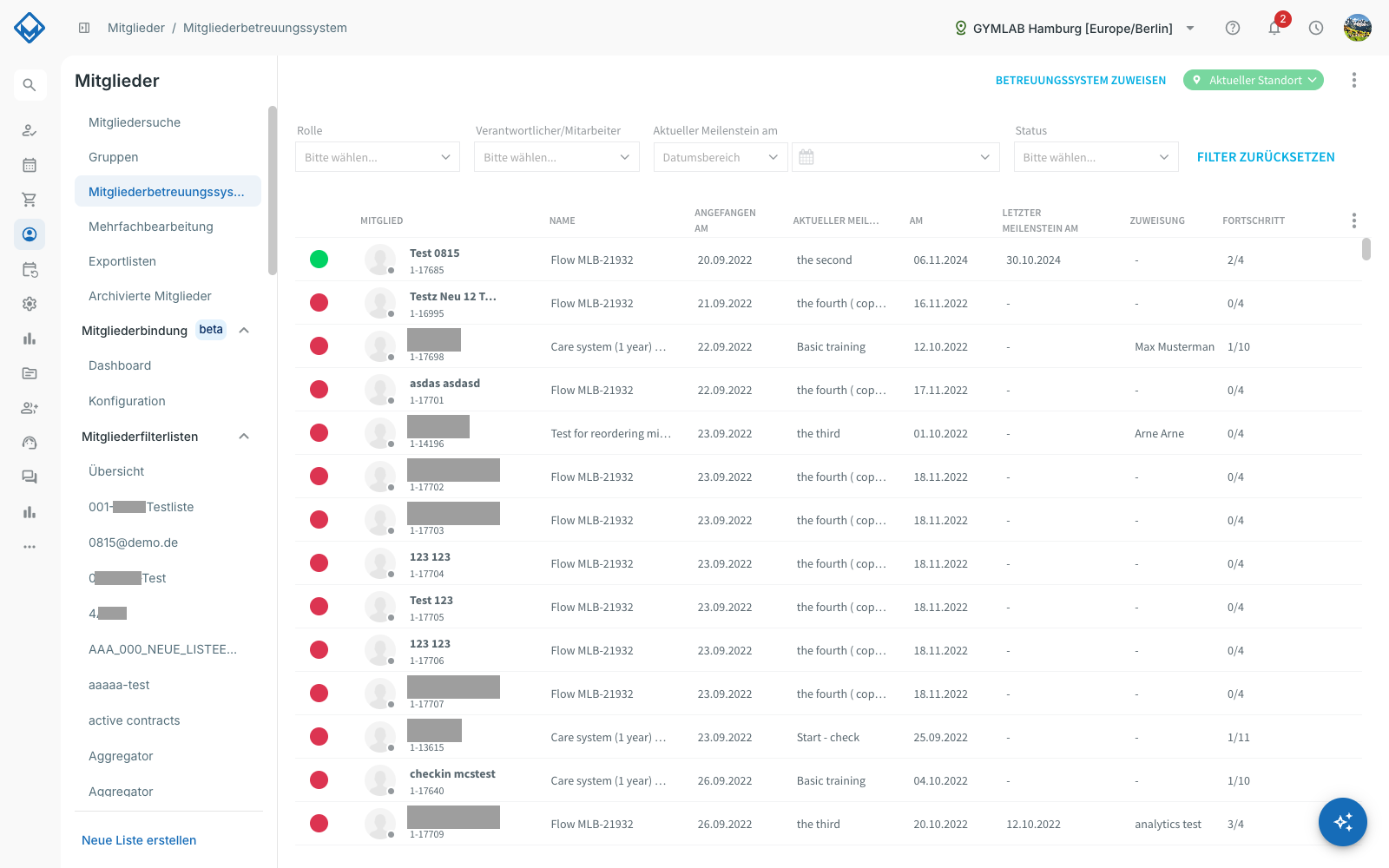The width and height of the screenshot is (1389, 868).
Task: Click FILTER ZURÜCKSETZEN link
Action: pyautogui.click(x=1266, y=157)
